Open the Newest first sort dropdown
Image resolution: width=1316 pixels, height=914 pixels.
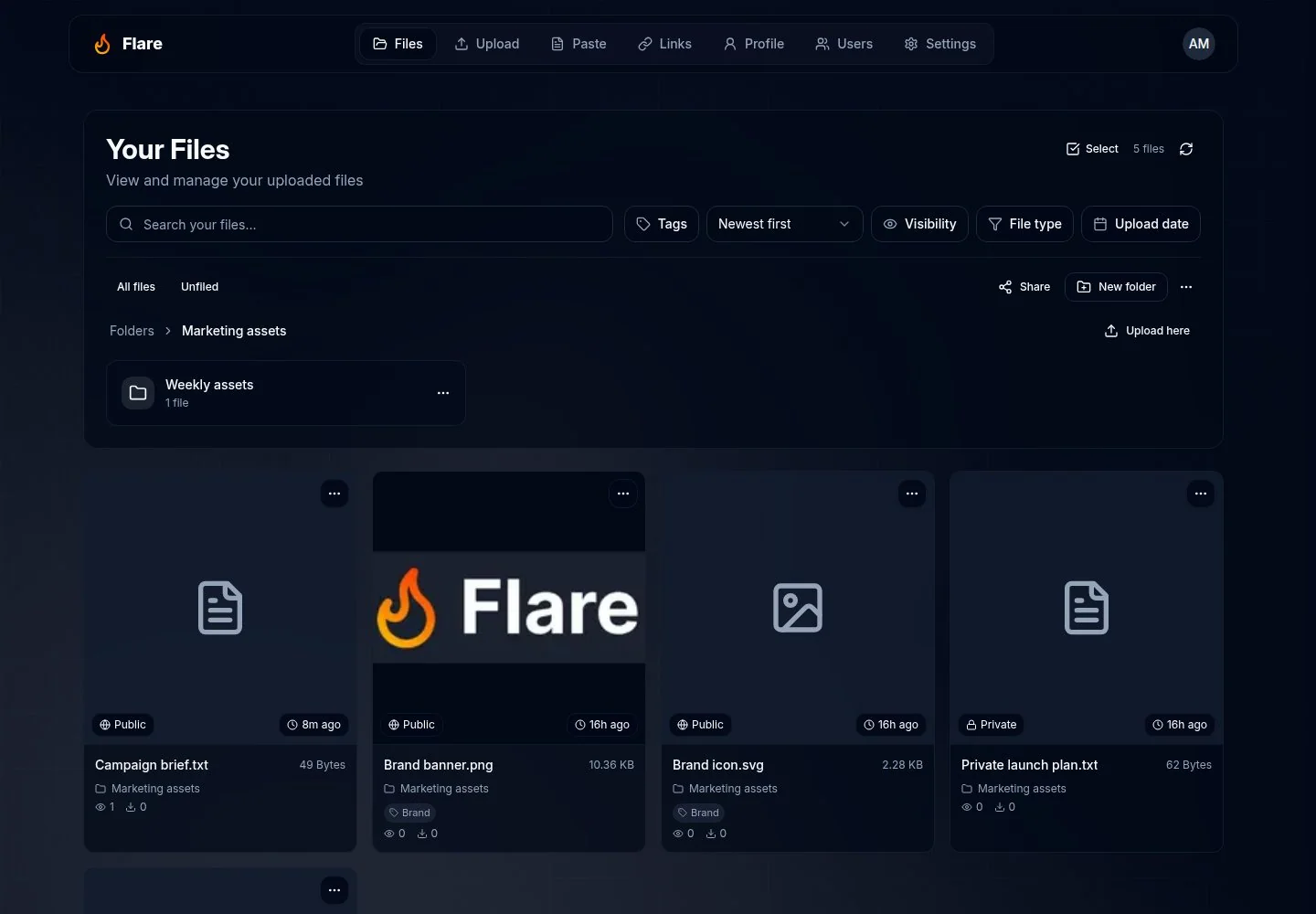click(784, 224)
